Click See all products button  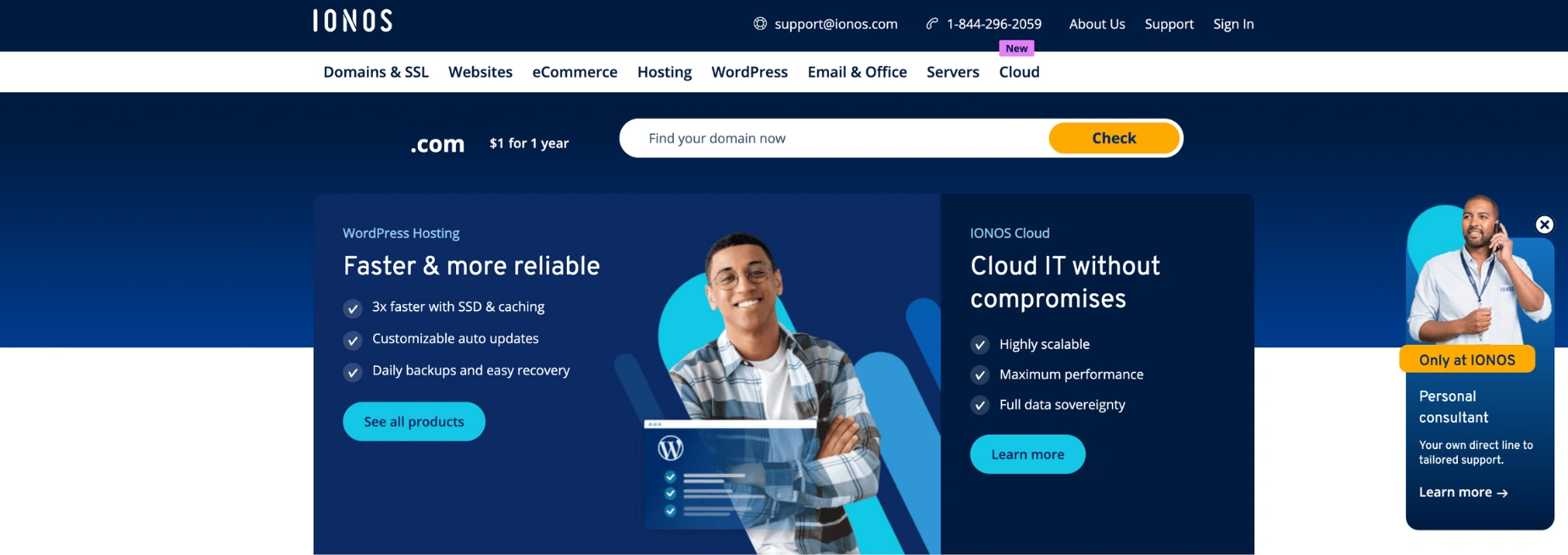414,421
